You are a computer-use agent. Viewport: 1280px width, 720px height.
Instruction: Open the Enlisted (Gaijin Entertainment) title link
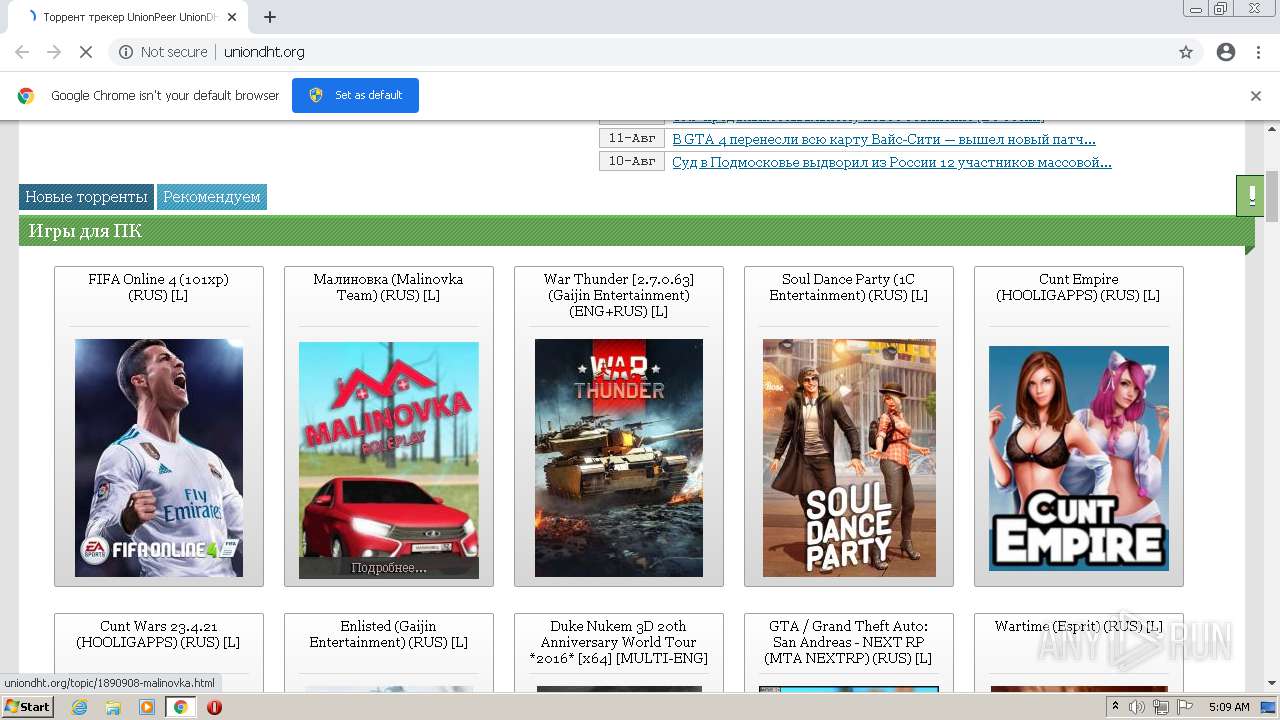(388, 634)
